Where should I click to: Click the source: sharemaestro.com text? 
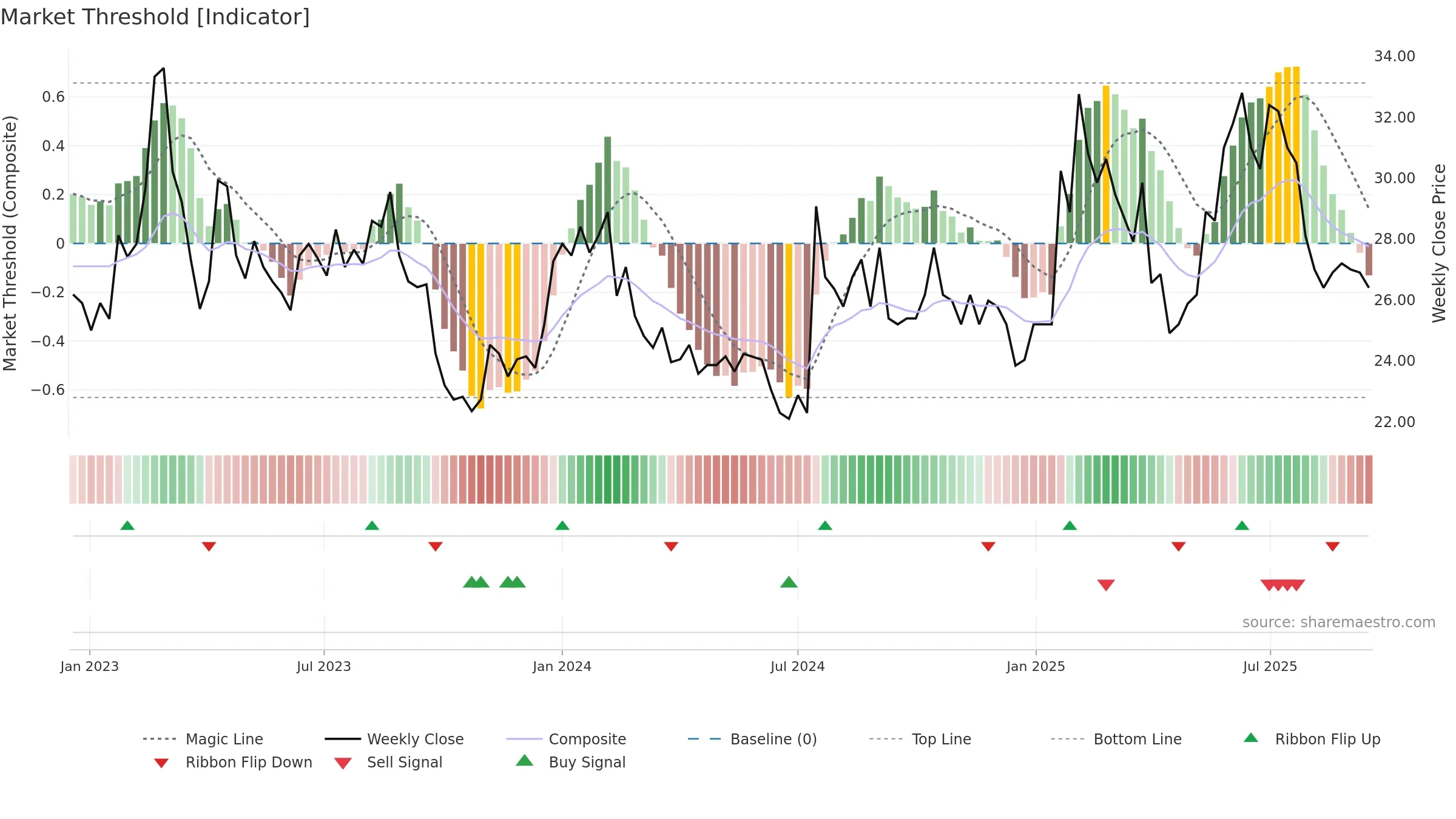coord(1339,622)
